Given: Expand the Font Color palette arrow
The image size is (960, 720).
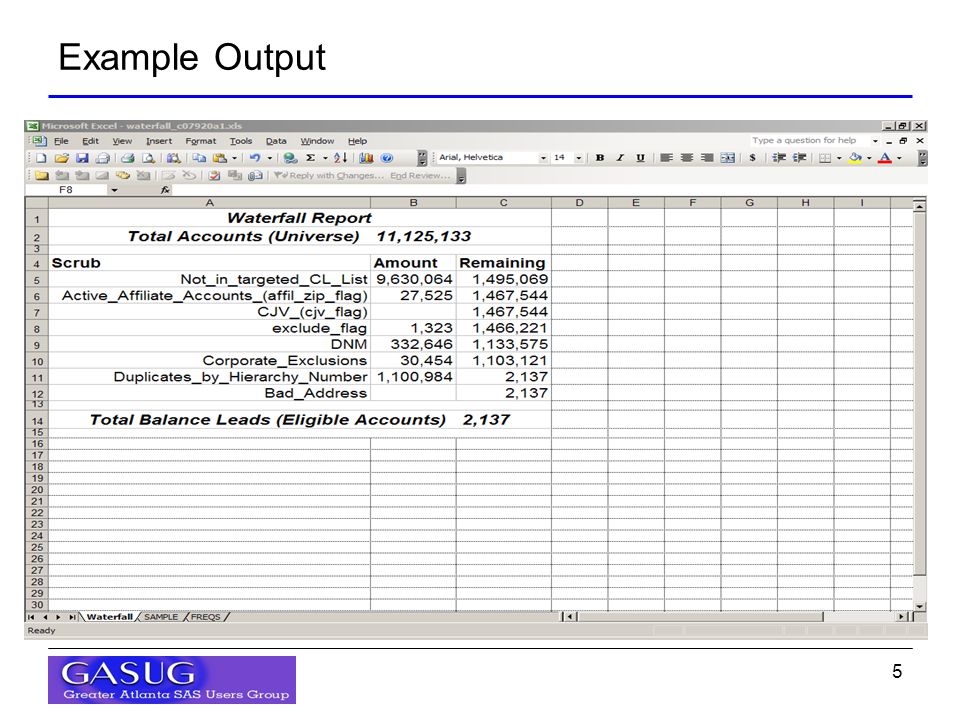Looking at the screenshot, I should (x=899, y=158).
